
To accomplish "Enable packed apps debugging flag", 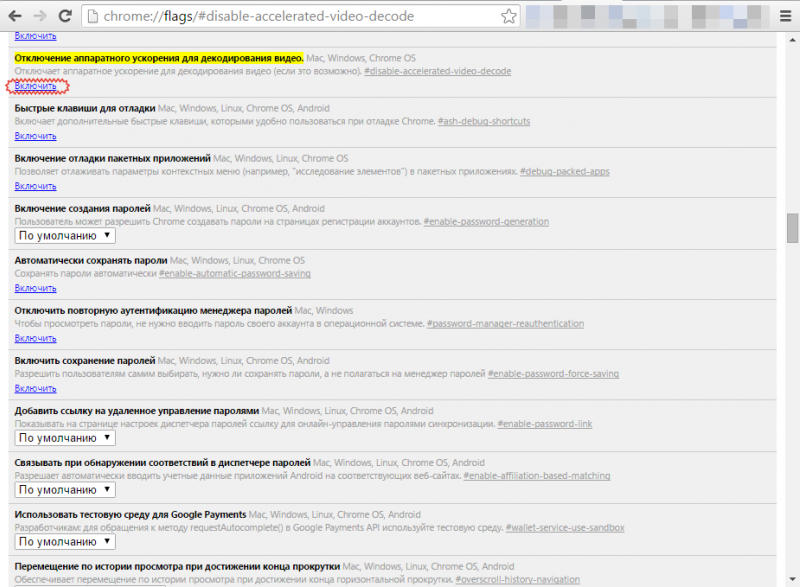I will 36,186.
